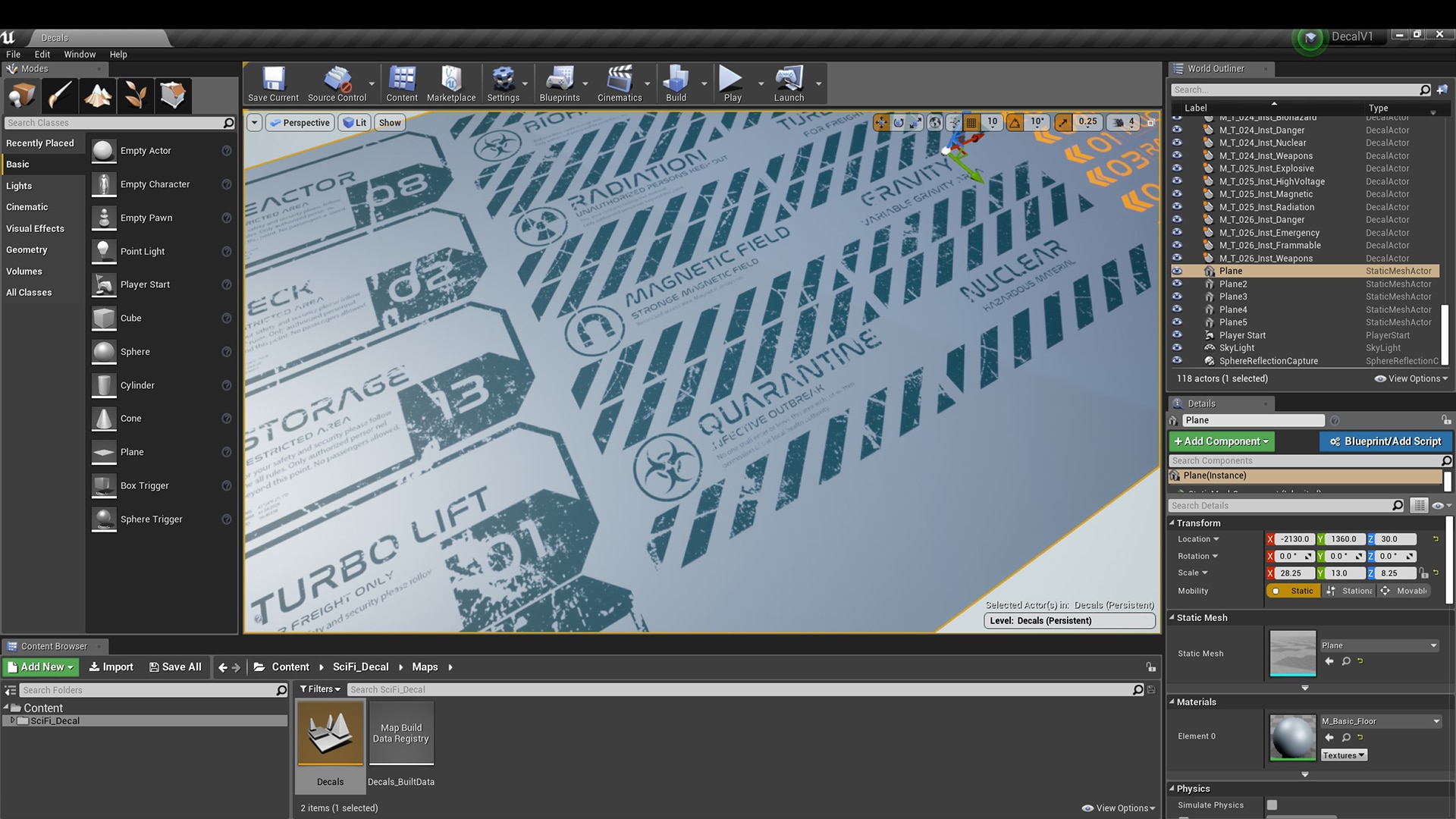Open the Perspective viewport dropdown

click(x=300, y=122)
